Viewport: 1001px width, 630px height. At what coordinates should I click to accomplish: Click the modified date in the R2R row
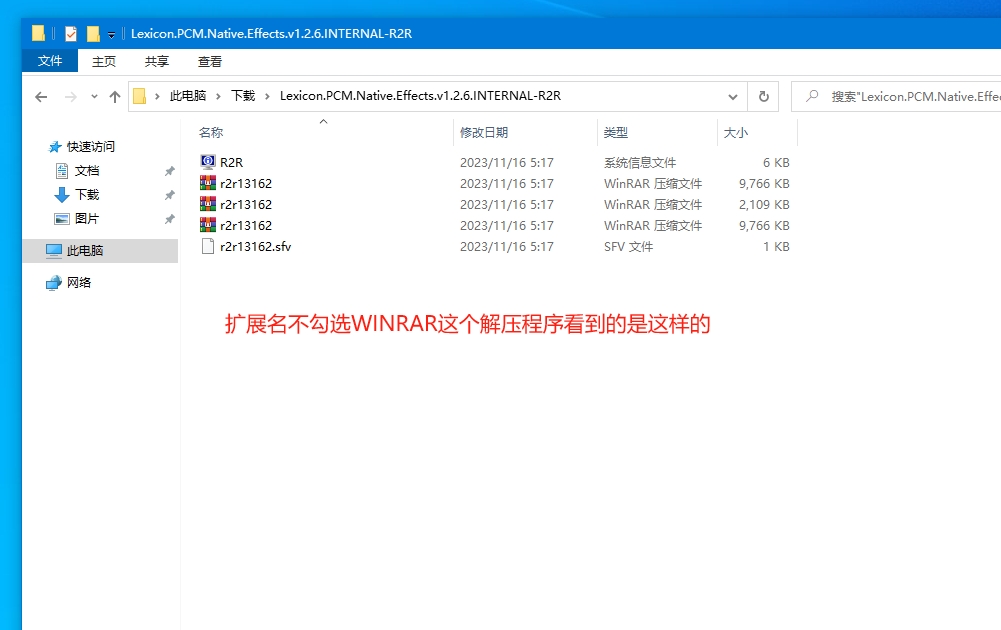(507, 163)
